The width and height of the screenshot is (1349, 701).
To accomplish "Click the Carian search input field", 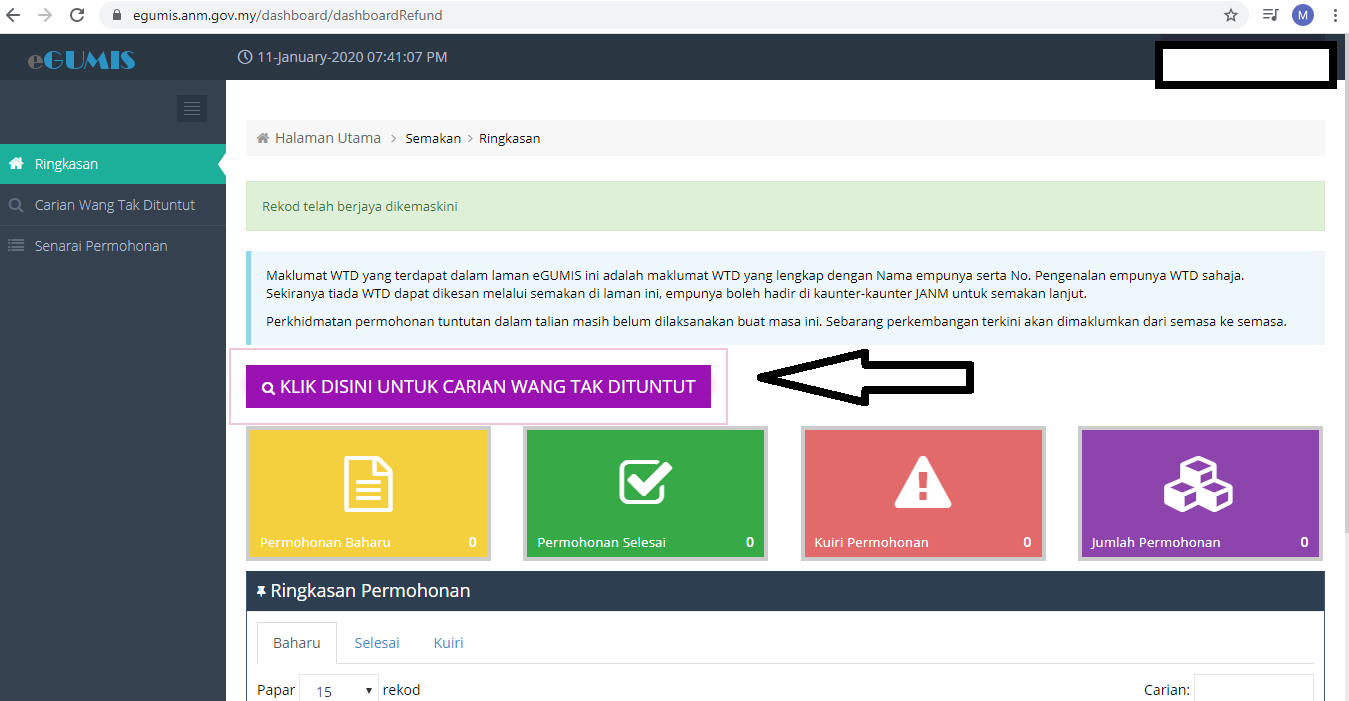I will pyautogui.click(x=1253, y=689).
